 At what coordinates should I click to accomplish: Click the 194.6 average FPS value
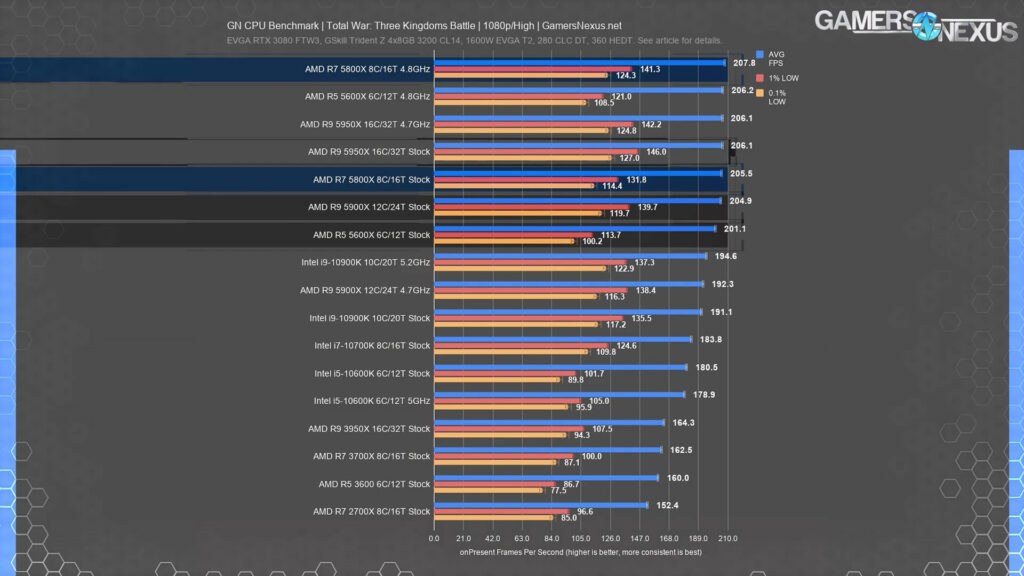click(x=726, y=257)
